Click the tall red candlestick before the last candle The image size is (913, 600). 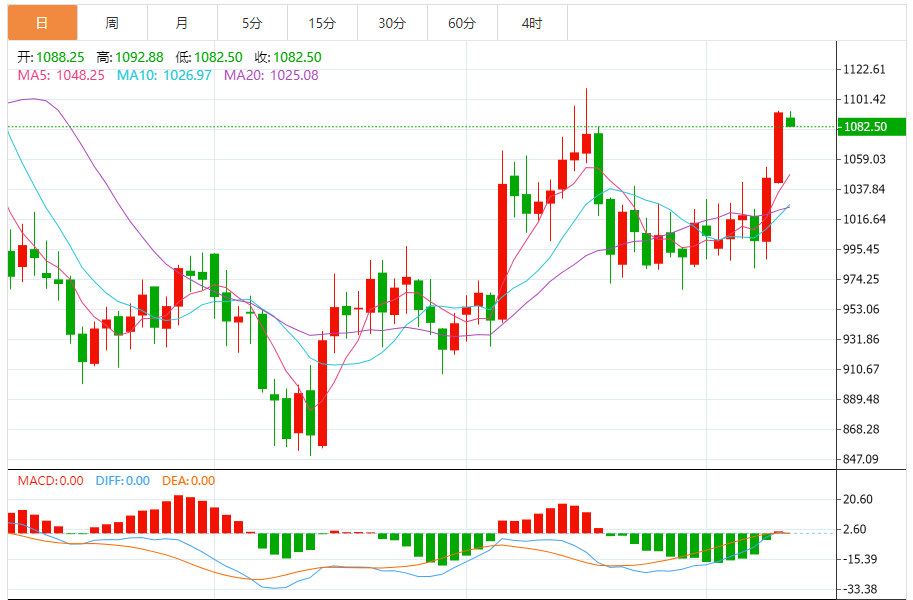click(778, 147)
